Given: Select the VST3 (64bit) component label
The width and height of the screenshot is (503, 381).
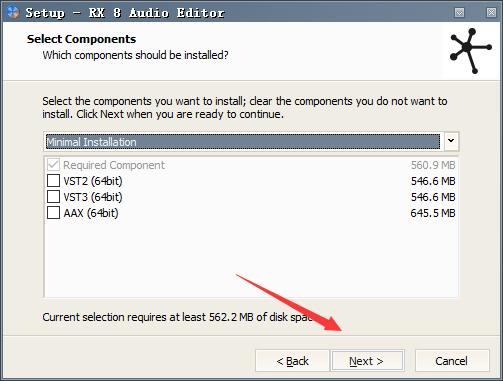Looking at the screenshot, I should (x=93, y=197).
